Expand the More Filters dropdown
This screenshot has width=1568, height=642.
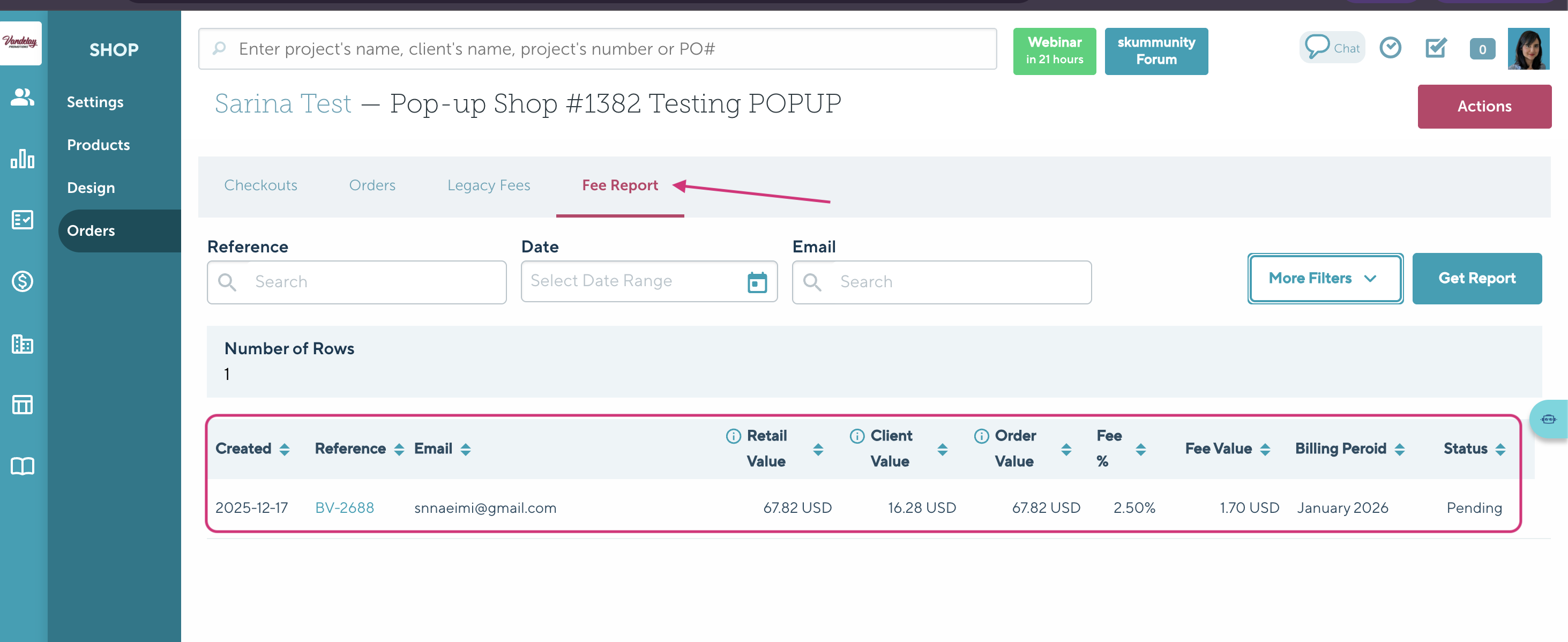coord(1324,279)
